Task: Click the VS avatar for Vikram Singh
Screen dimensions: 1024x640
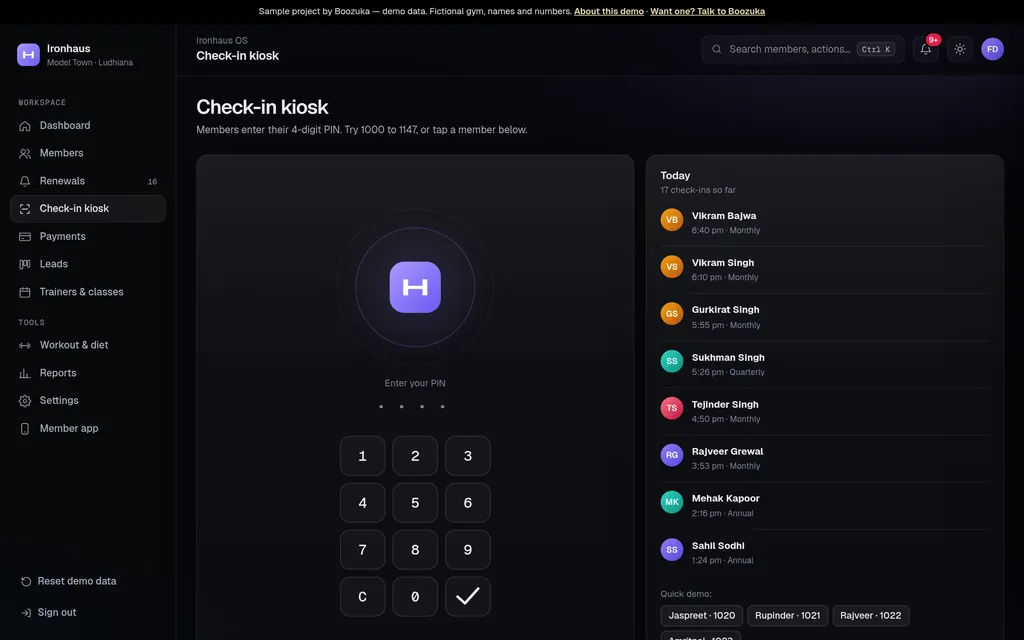Action: (x=671, y=267)
